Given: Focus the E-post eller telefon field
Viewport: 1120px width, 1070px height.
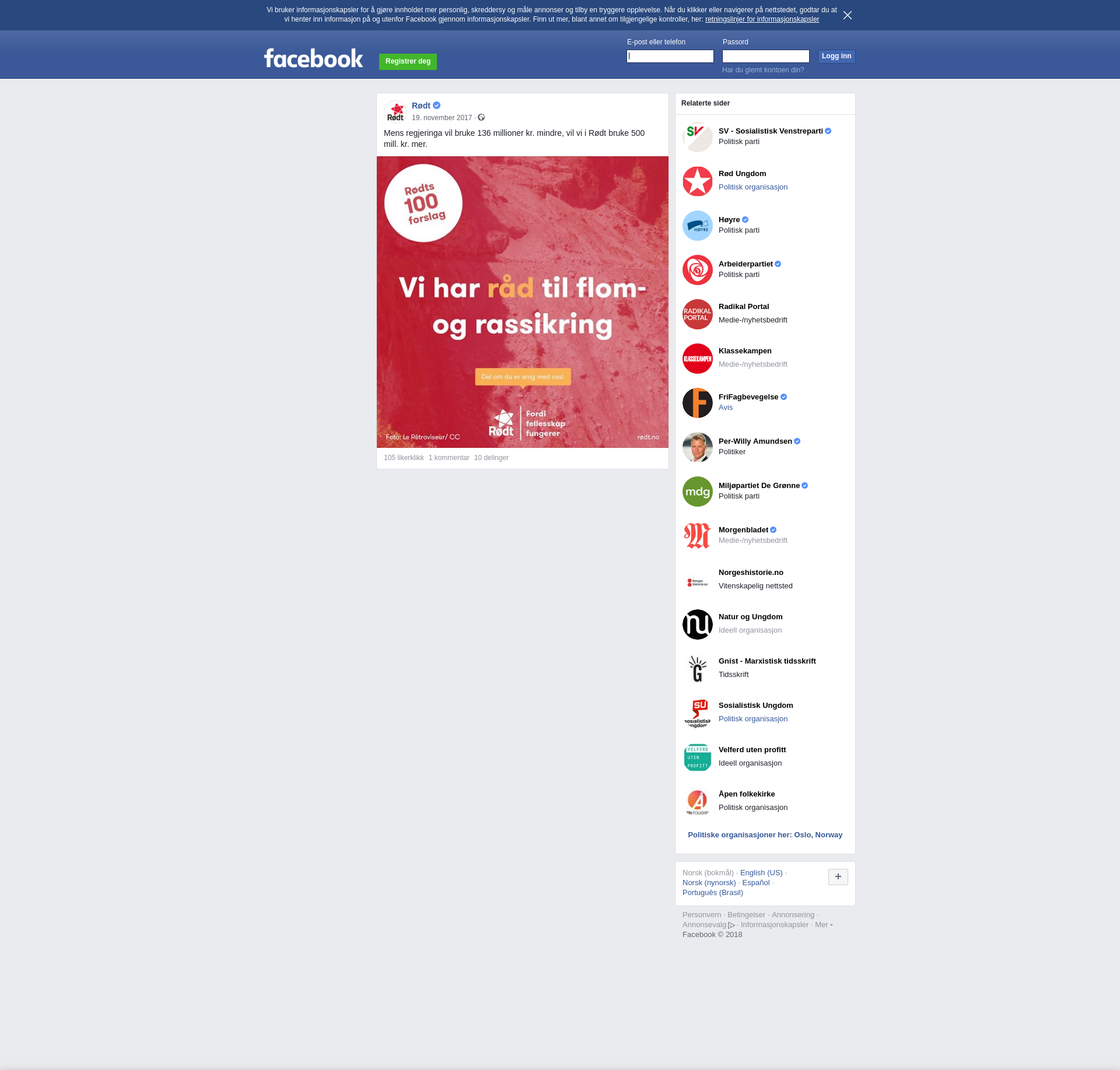Looking at the screenshot, I should point(670,57).
